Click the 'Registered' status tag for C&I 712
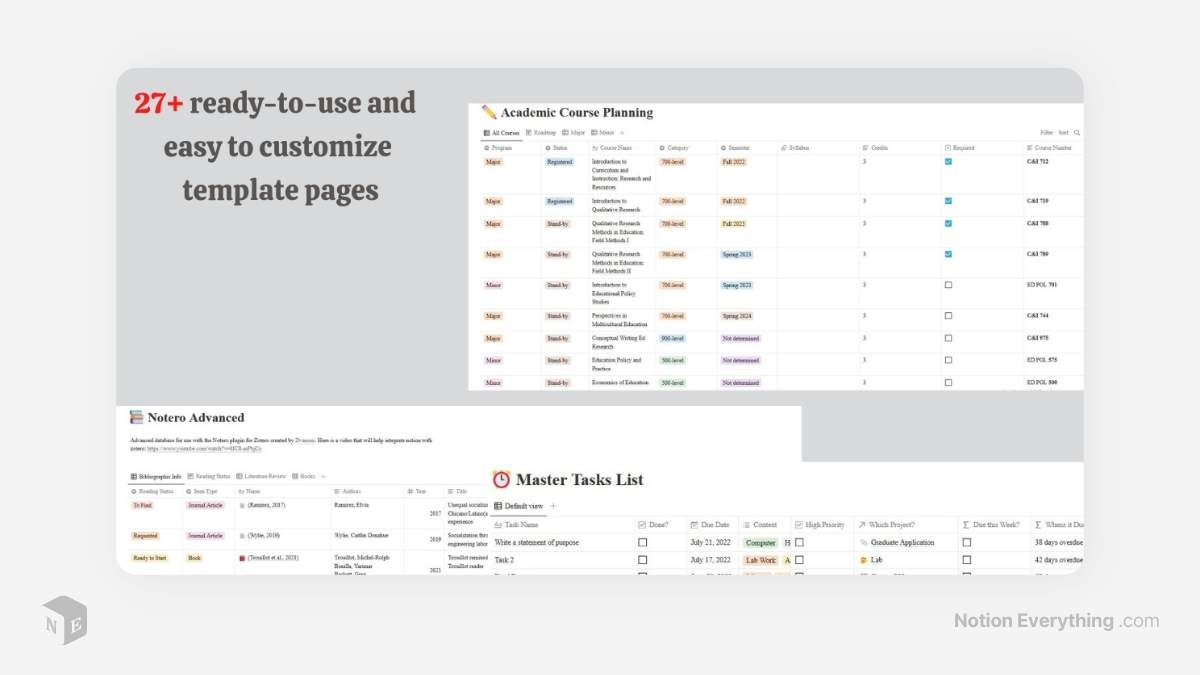Viewport: 1200px width, 675px height. (x=560, y=161)
